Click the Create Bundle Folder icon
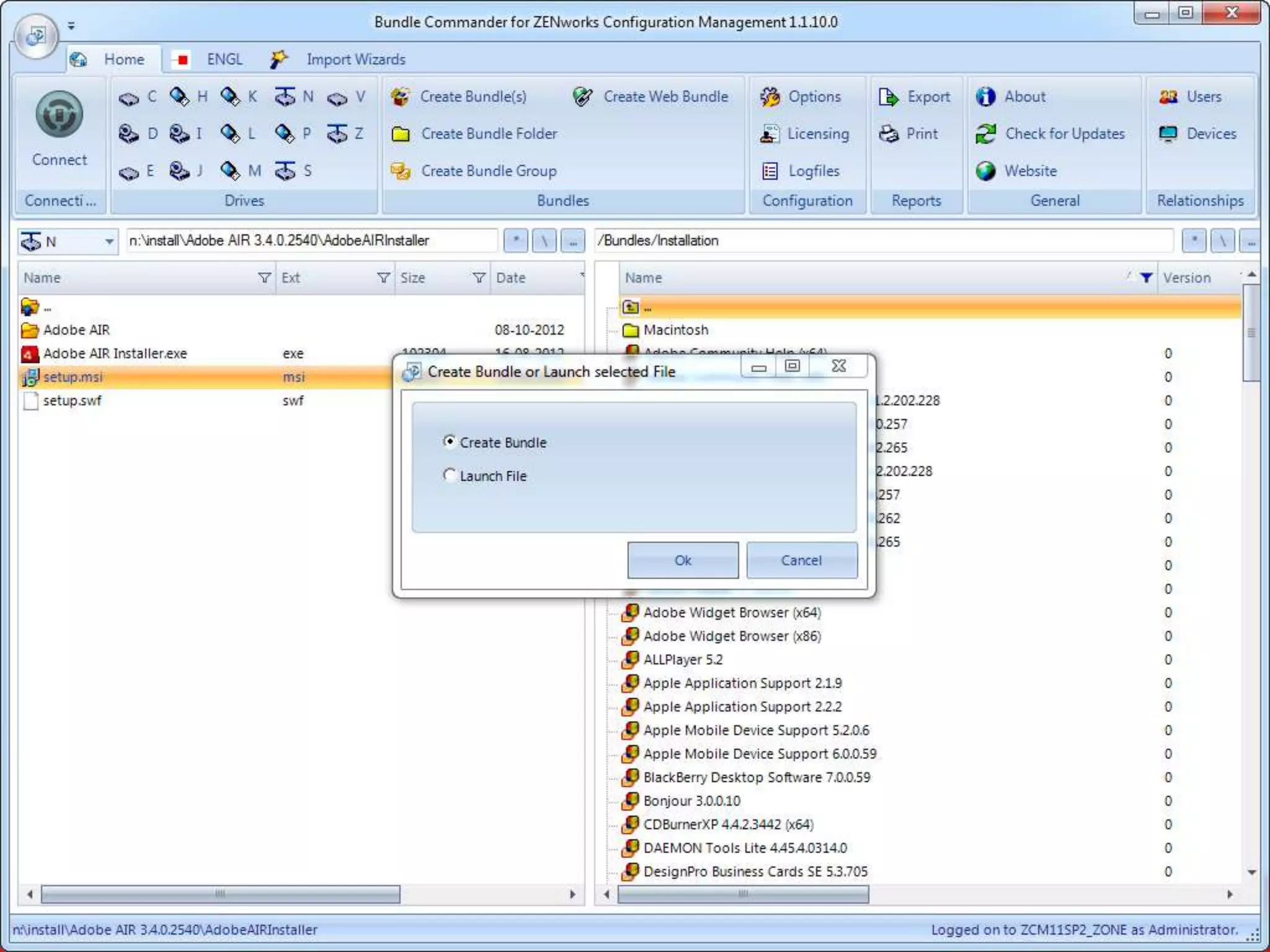Viewport: 1270px width, 952px height. click(401, 134)
